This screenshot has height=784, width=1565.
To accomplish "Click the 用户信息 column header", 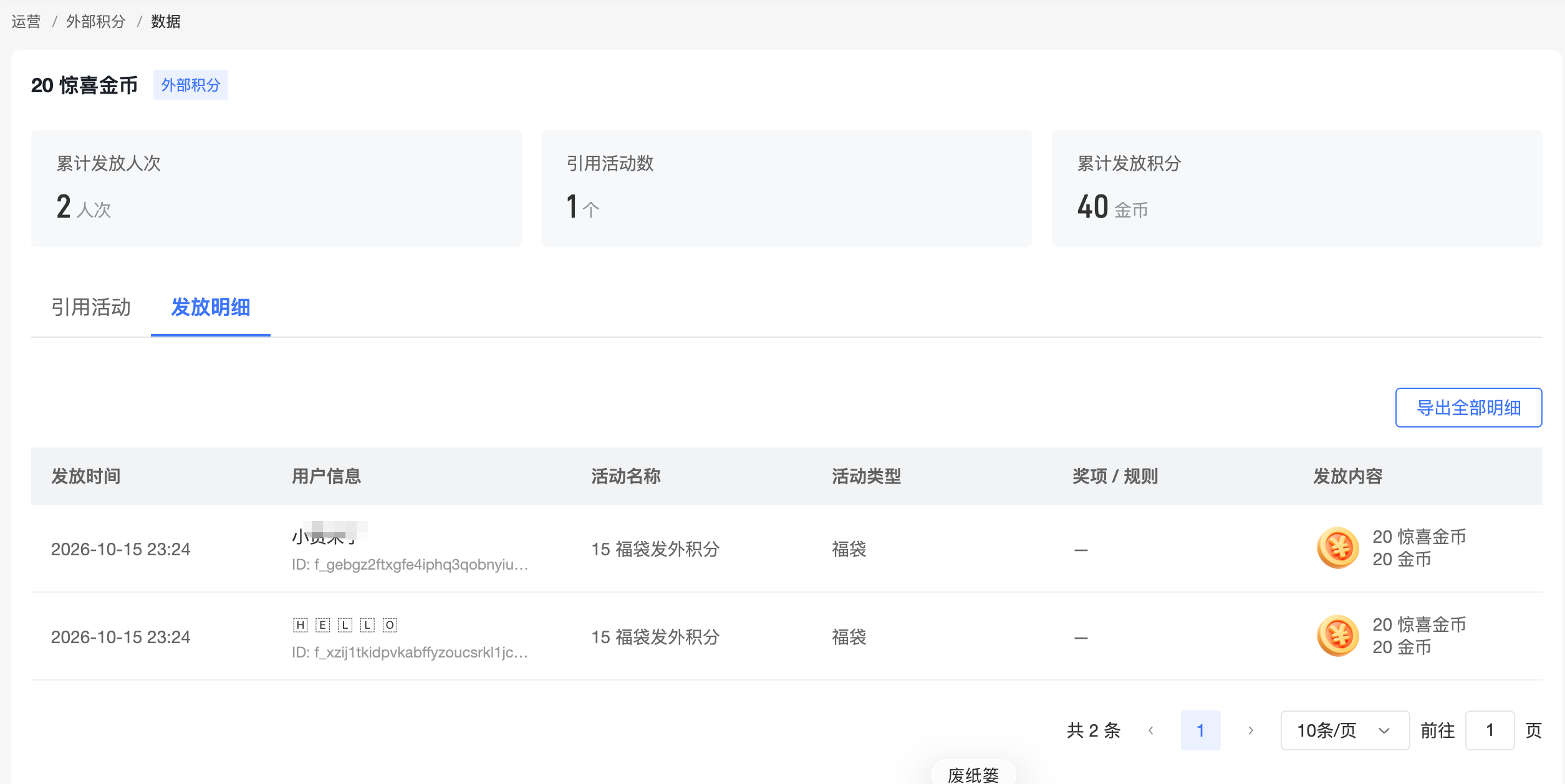I will (x=327, y=476).
